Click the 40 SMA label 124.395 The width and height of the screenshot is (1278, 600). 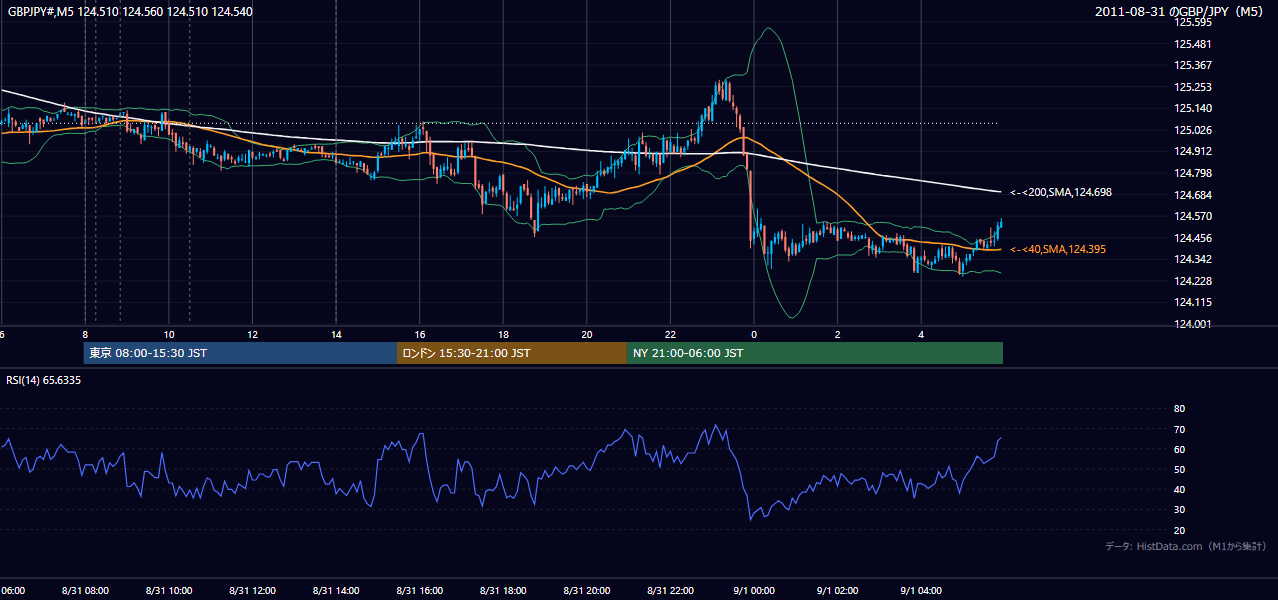[1058, 249]
